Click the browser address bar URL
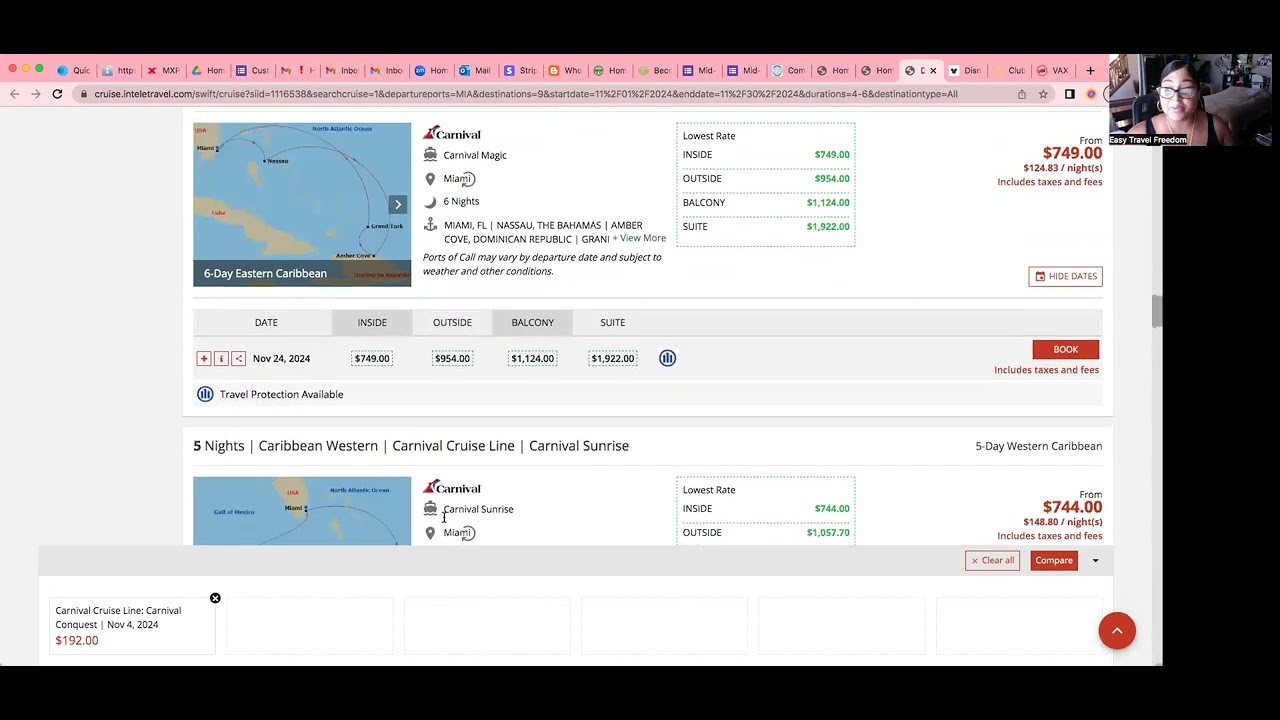The image size is (1280, 720). click(526, 94)
